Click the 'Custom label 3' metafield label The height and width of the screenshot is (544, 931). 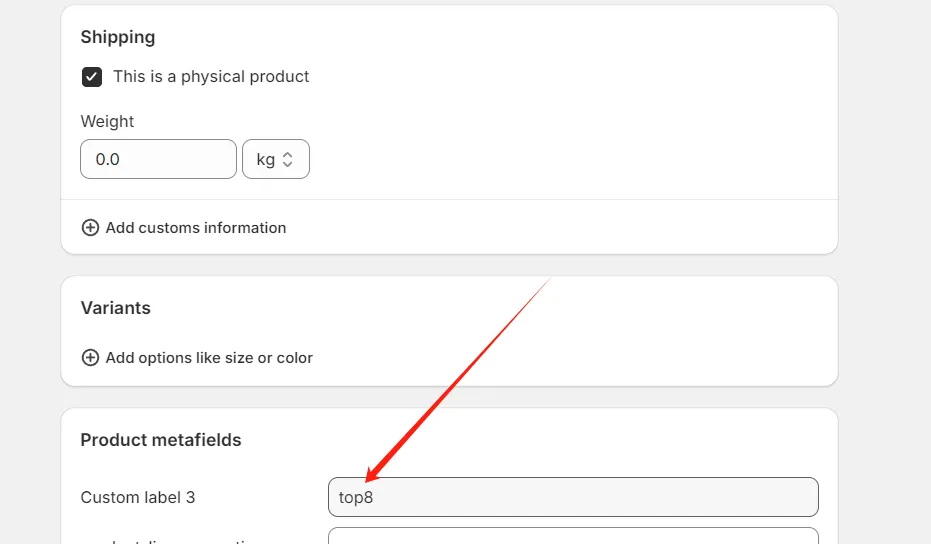[x=138, y=497]
